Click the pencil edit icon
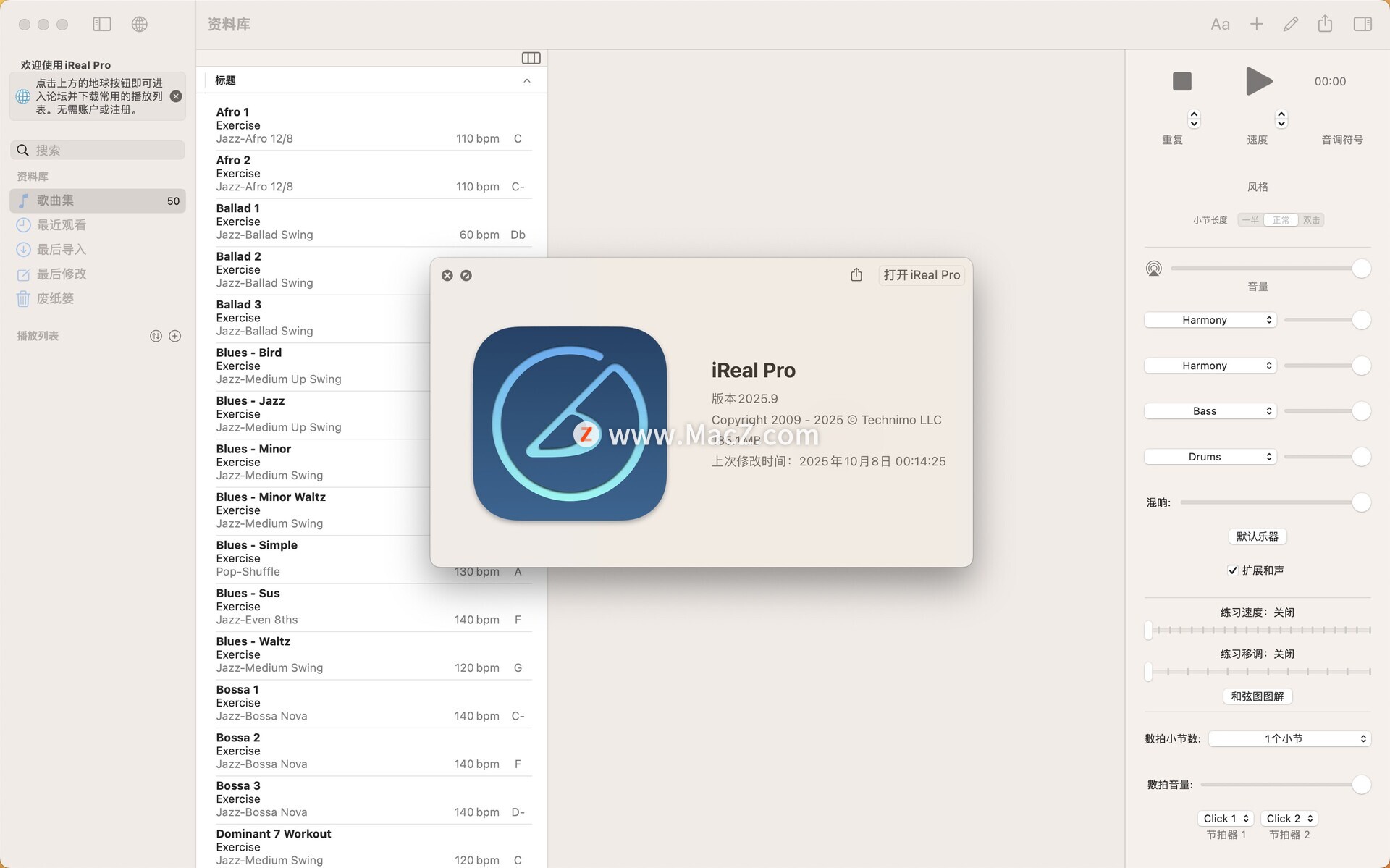 coord(1290,24)
